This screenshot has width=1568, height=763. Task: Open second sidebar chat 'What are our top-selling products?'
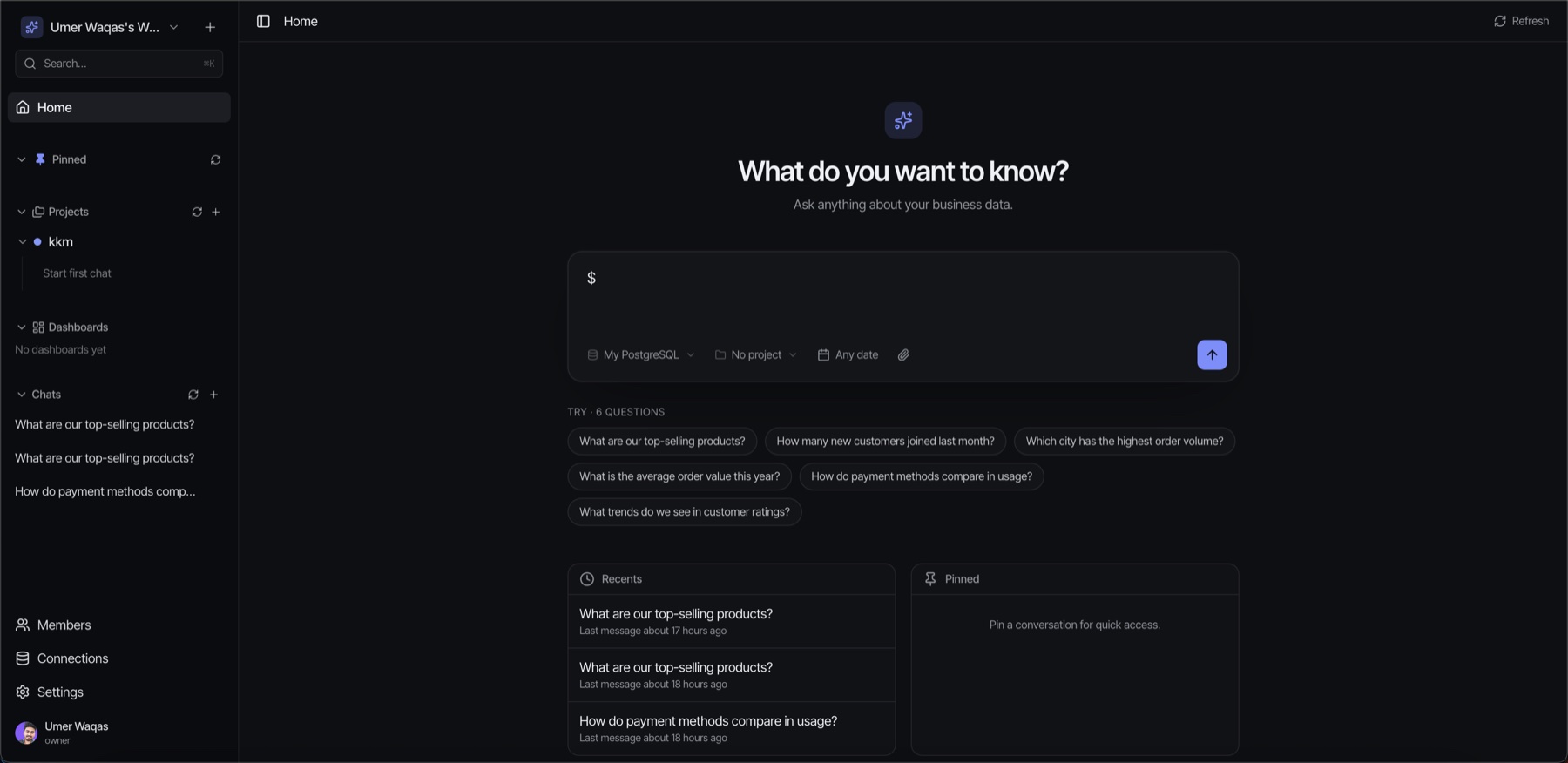(x=105, y=458)
